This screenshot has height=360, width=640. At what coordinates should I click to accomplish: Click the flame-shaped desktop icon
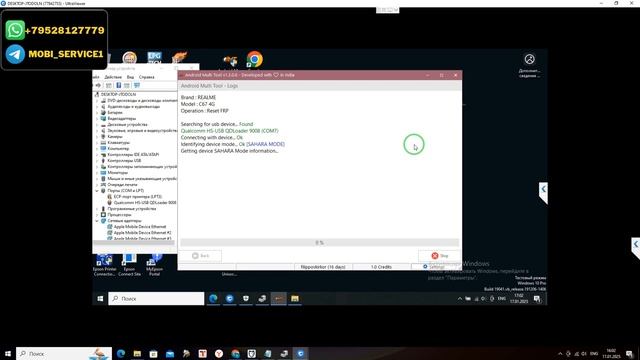coord(179,57)
